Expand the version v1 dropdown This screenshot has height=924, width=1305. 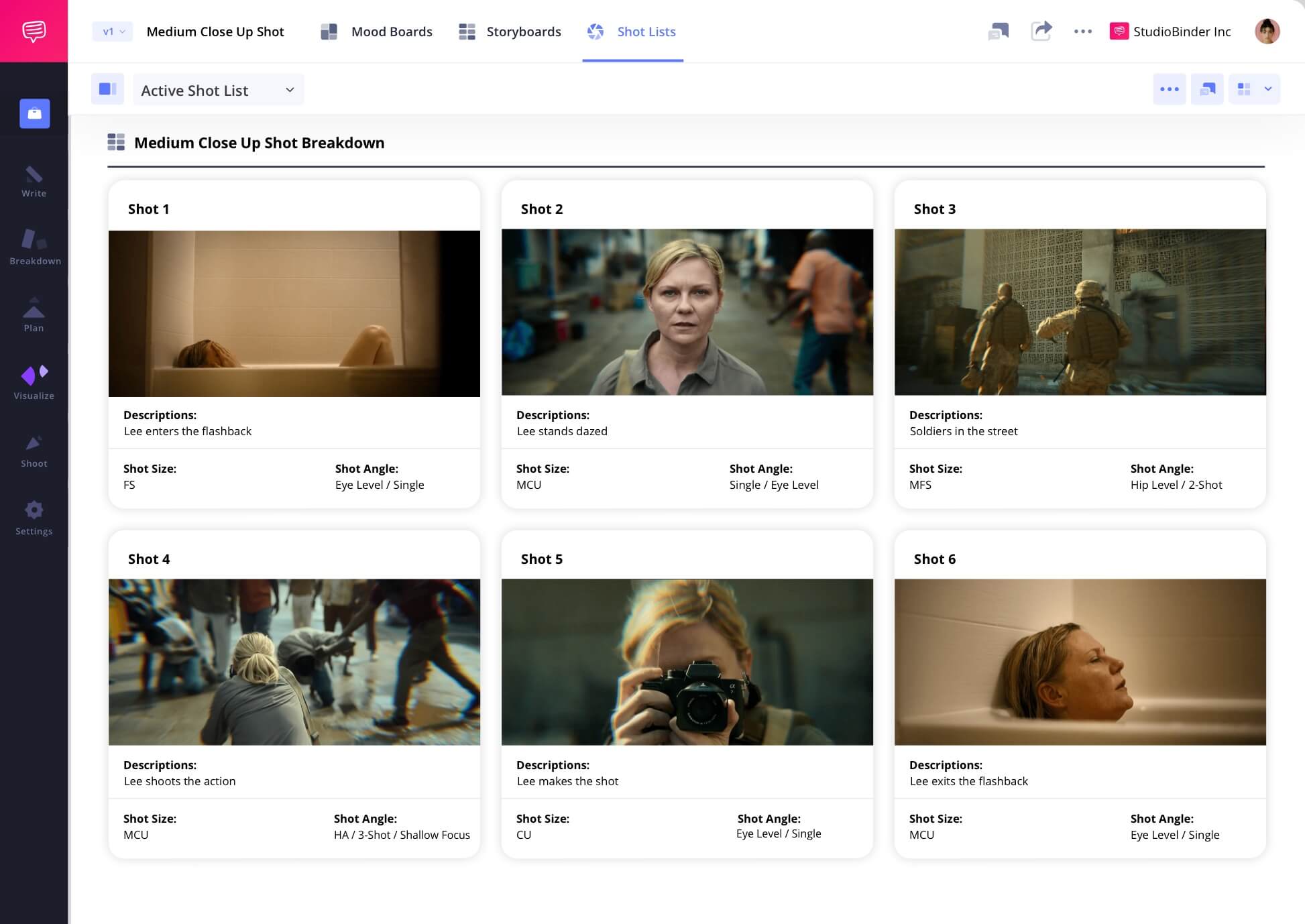tap(113, 32)
